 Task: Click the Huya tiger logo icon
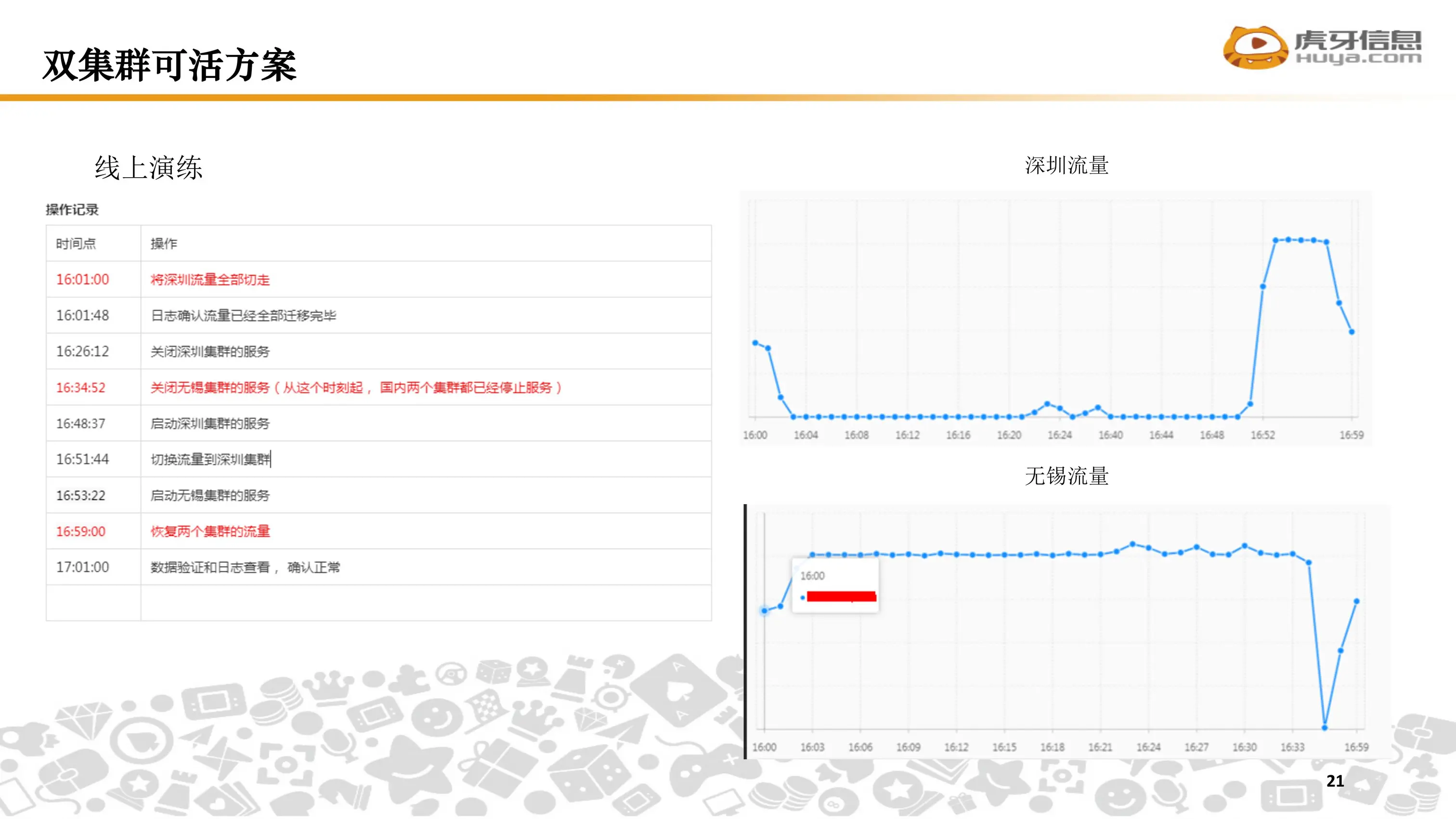pyautogui.click(x=1255, y=48)
